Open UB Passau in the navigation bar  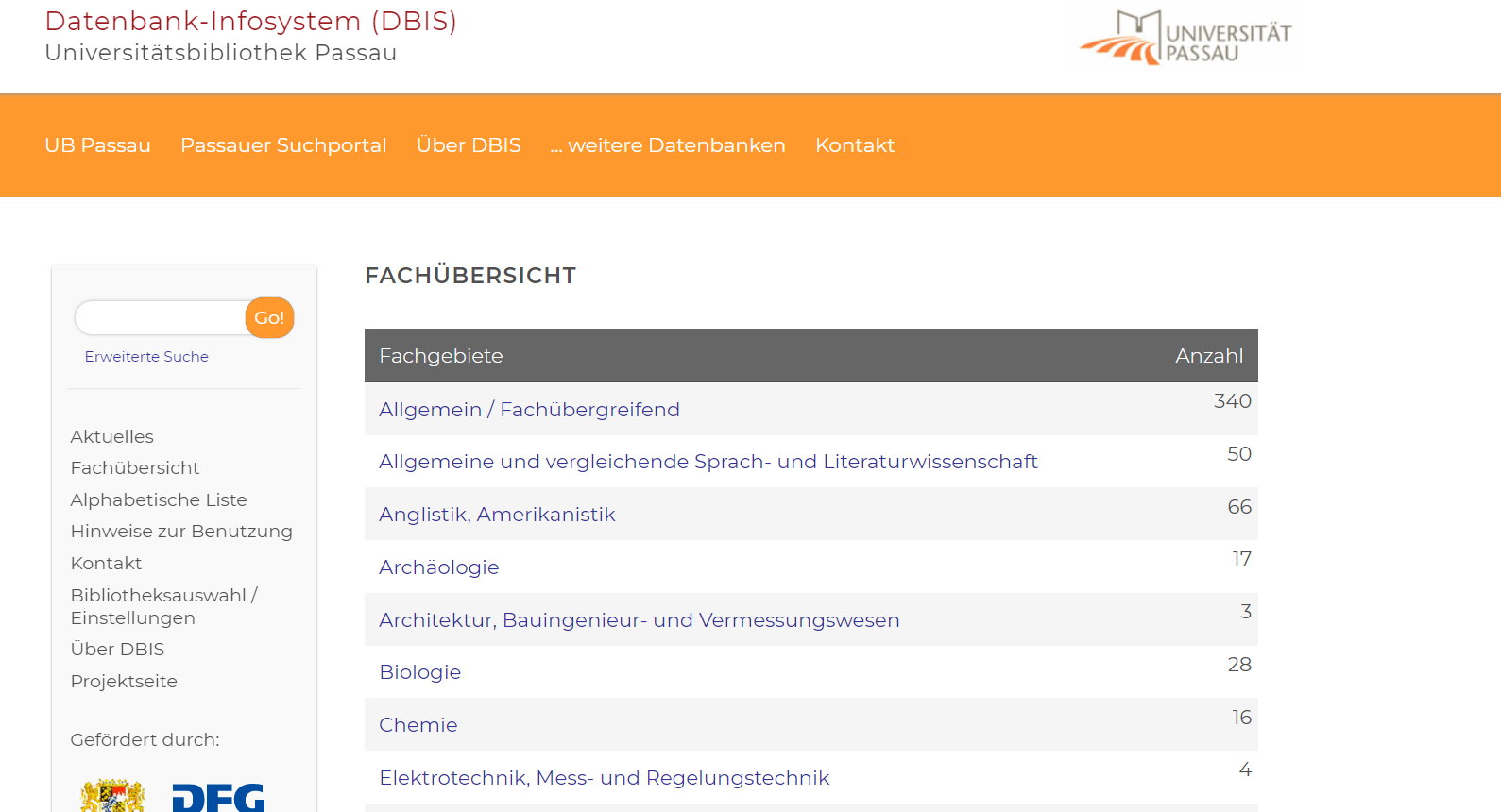tap(97, 145)
